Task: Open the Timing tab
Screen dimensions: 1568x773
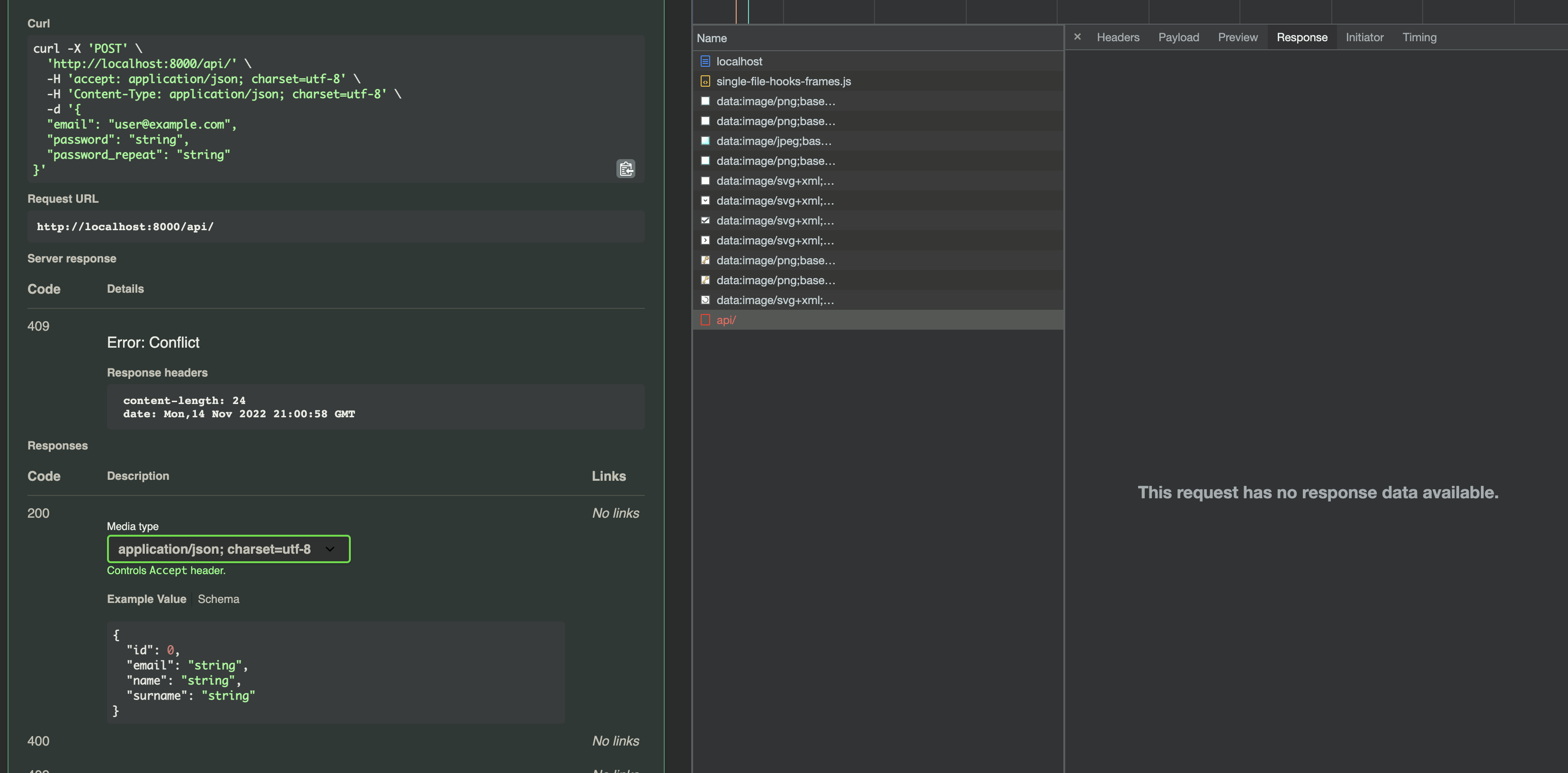Action: pyautogui.click(x=1419, y=37)
